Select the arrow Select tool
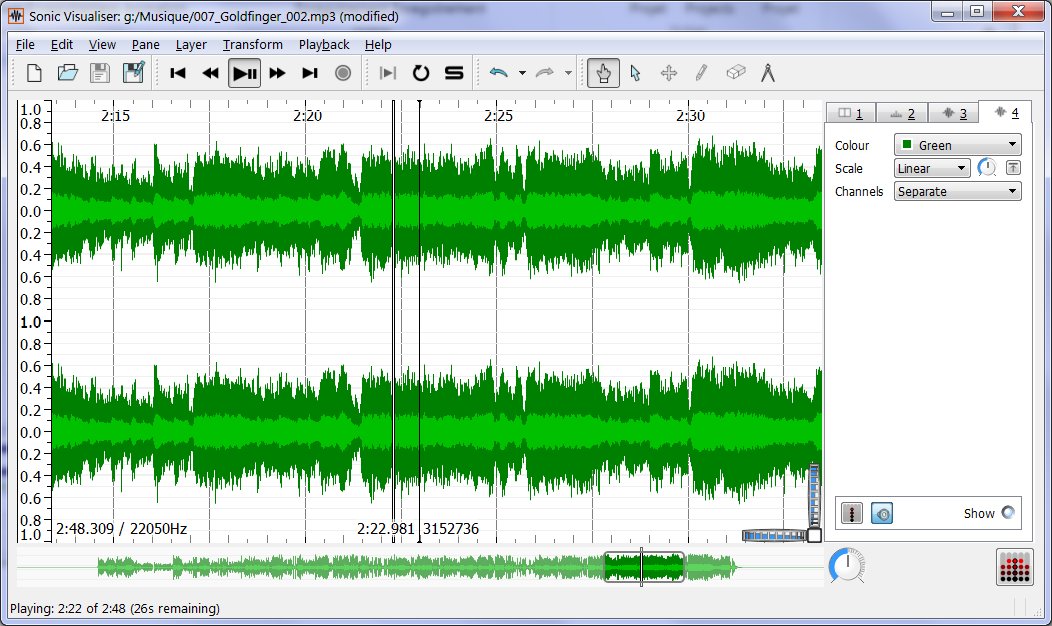This screenshot has height=626, width=1052. 635,73
